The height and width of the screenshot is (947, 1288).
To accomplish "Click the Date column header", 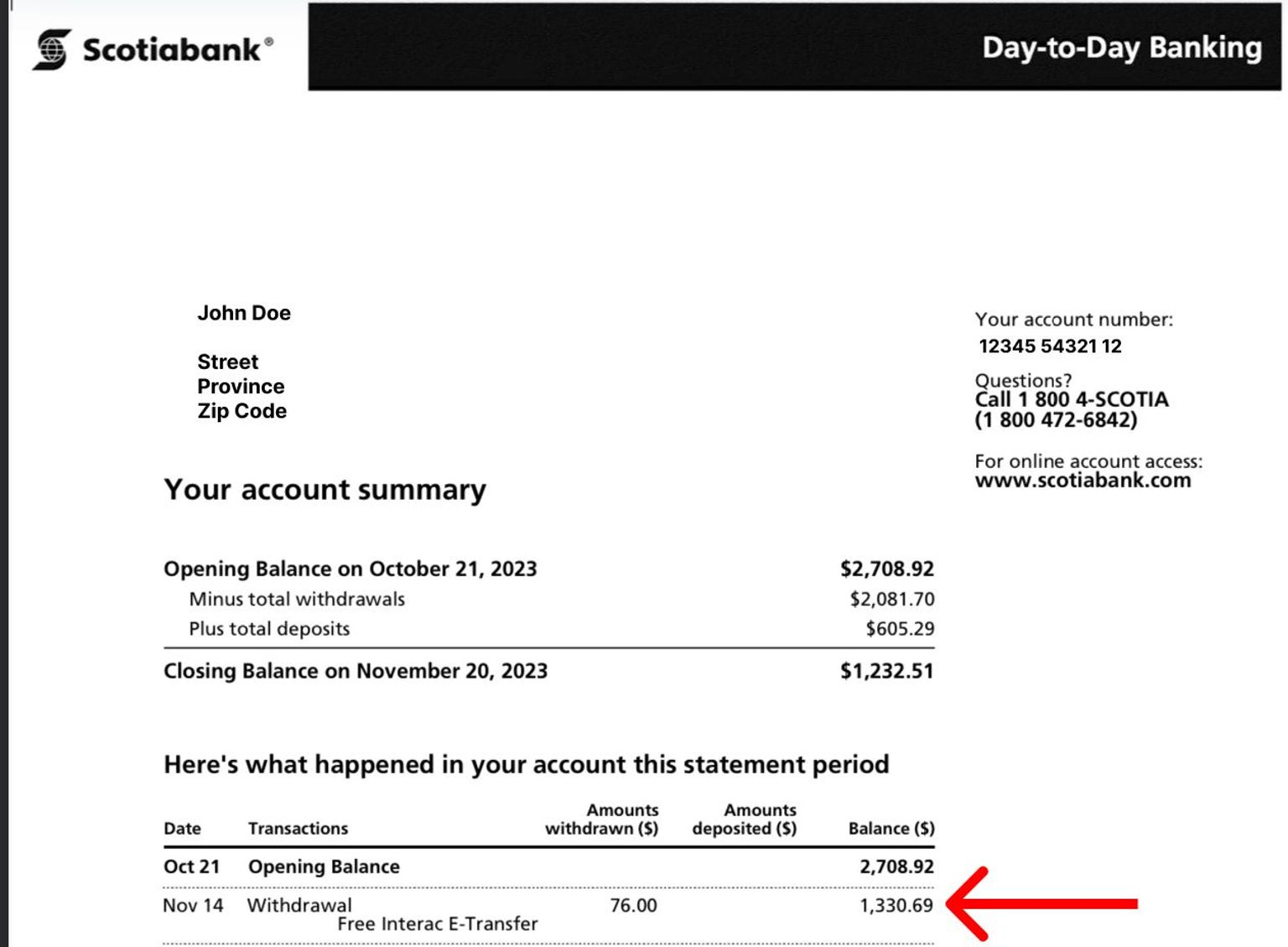I will point(182,829).
